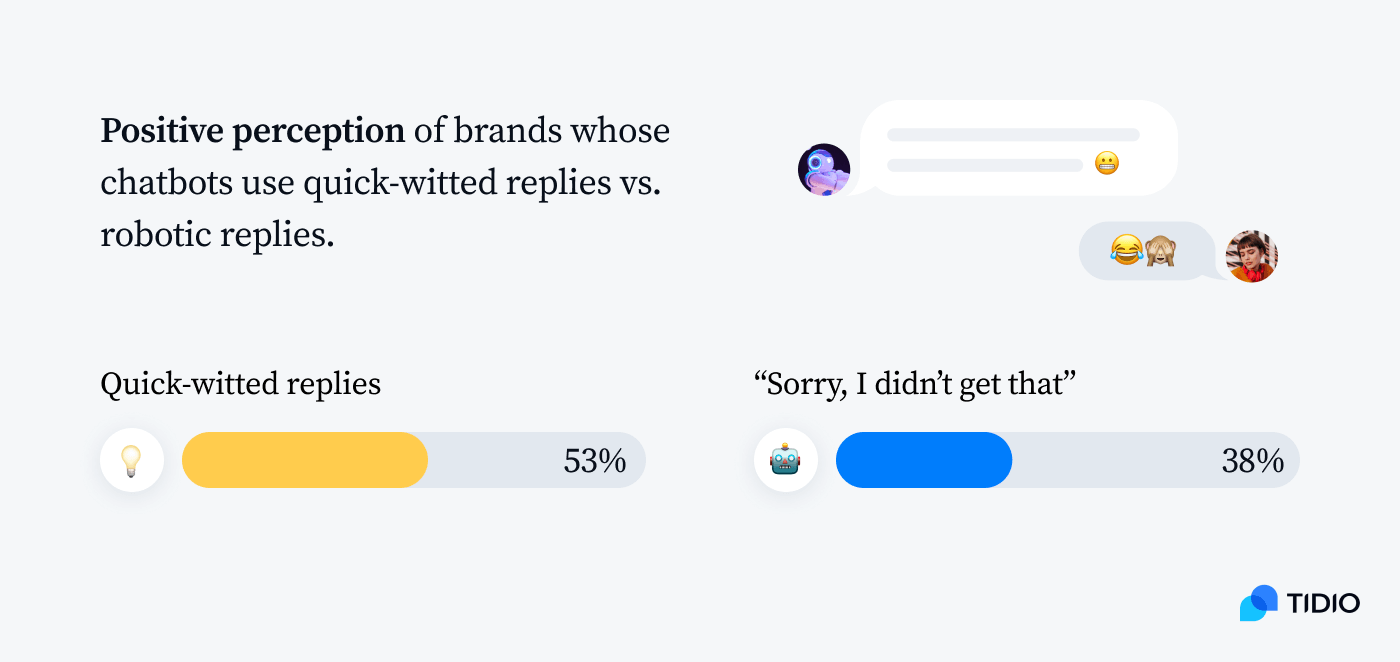The width and height of the screenshot is (1400, 662).
Task: Select the chatbot robot avatar
Action: coord(824,169)
